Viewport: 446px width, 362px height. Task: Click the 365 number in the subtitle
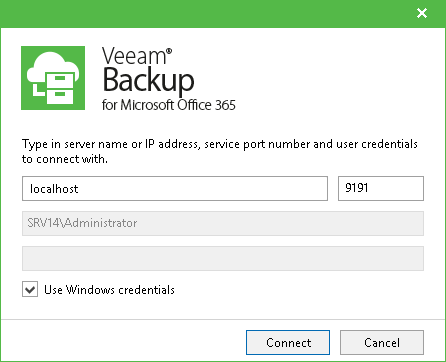(225, 105)
